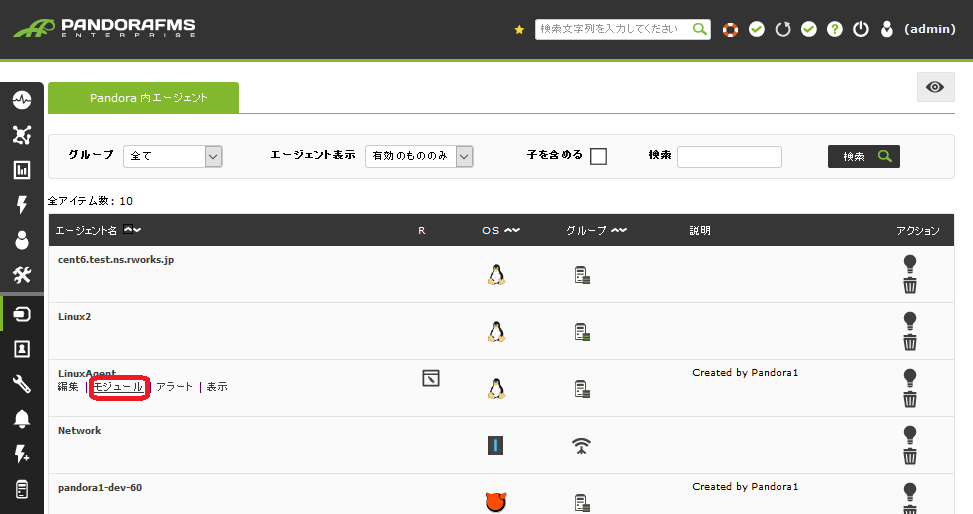Sort by グループ column arrows
Screen dimensions: 973x514
pos(619,230)
